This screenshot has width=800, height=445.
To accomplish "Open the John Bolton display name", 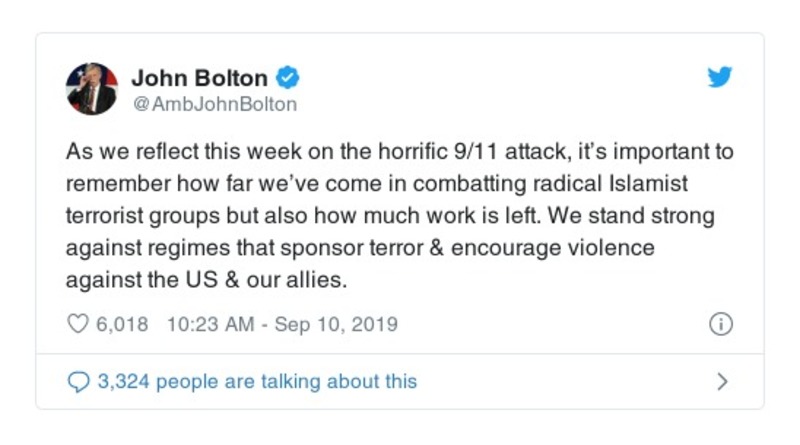I will point(199,78).
